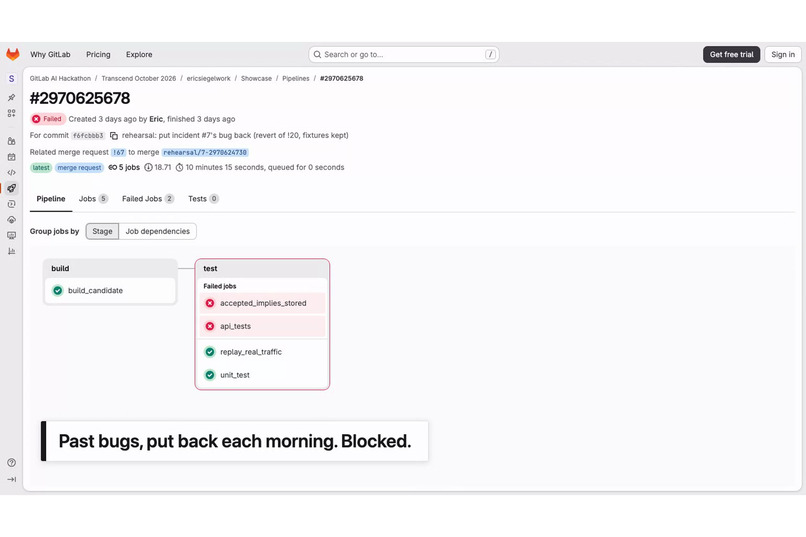Open the GitLab logo home link
806x537 pixels.
(13, 54)
